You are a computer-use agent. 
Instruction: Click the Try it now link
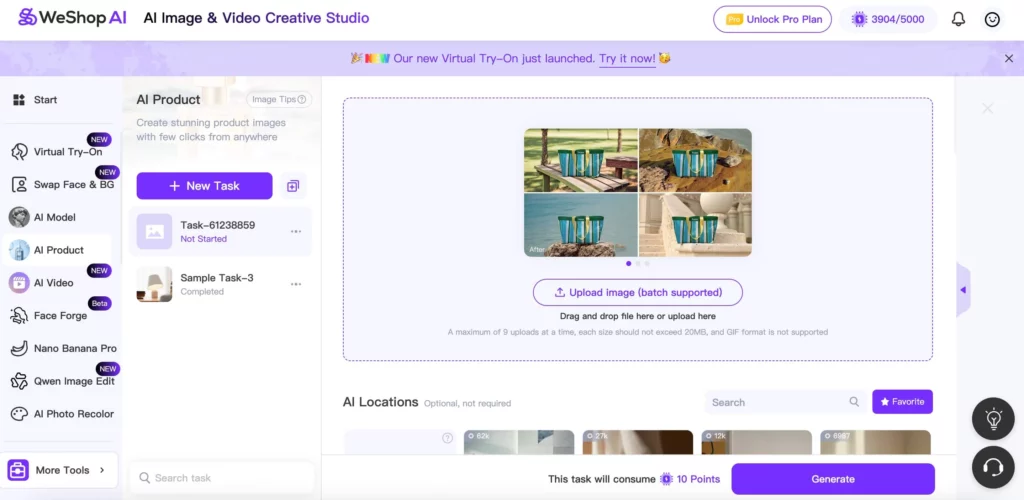(x=627, y=59)
